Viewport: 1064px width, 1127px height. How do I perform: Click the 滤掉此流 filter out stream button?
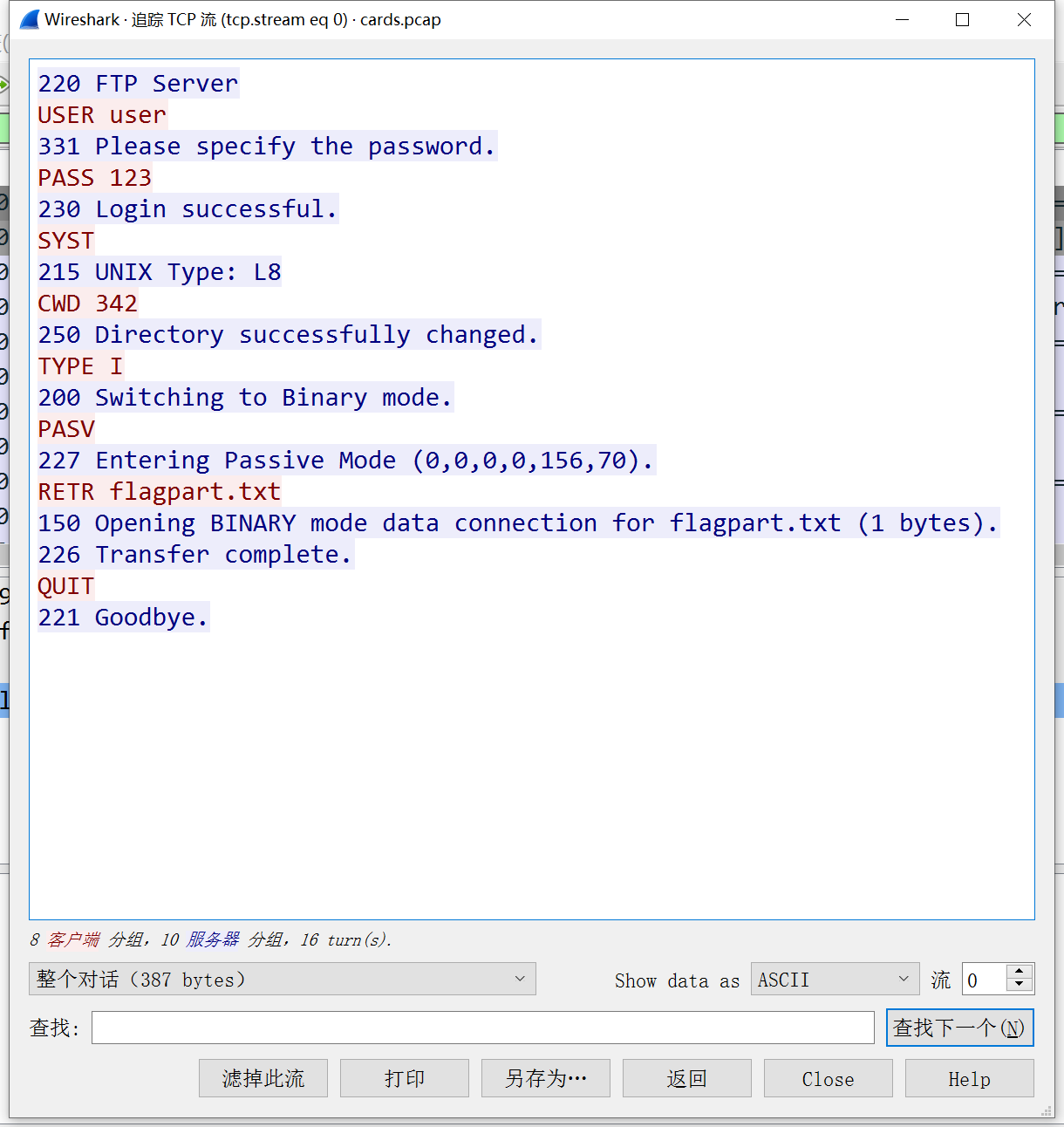coord(263,1078)
